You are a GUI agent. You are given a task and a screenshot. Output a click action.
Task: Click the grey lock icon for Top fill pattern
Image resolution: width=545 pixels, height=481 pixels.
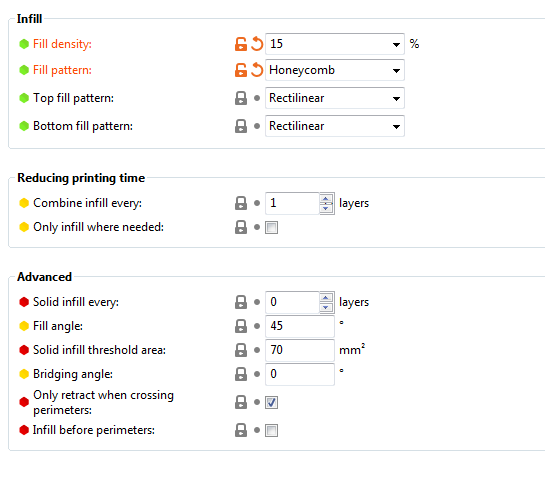[241, 98]
